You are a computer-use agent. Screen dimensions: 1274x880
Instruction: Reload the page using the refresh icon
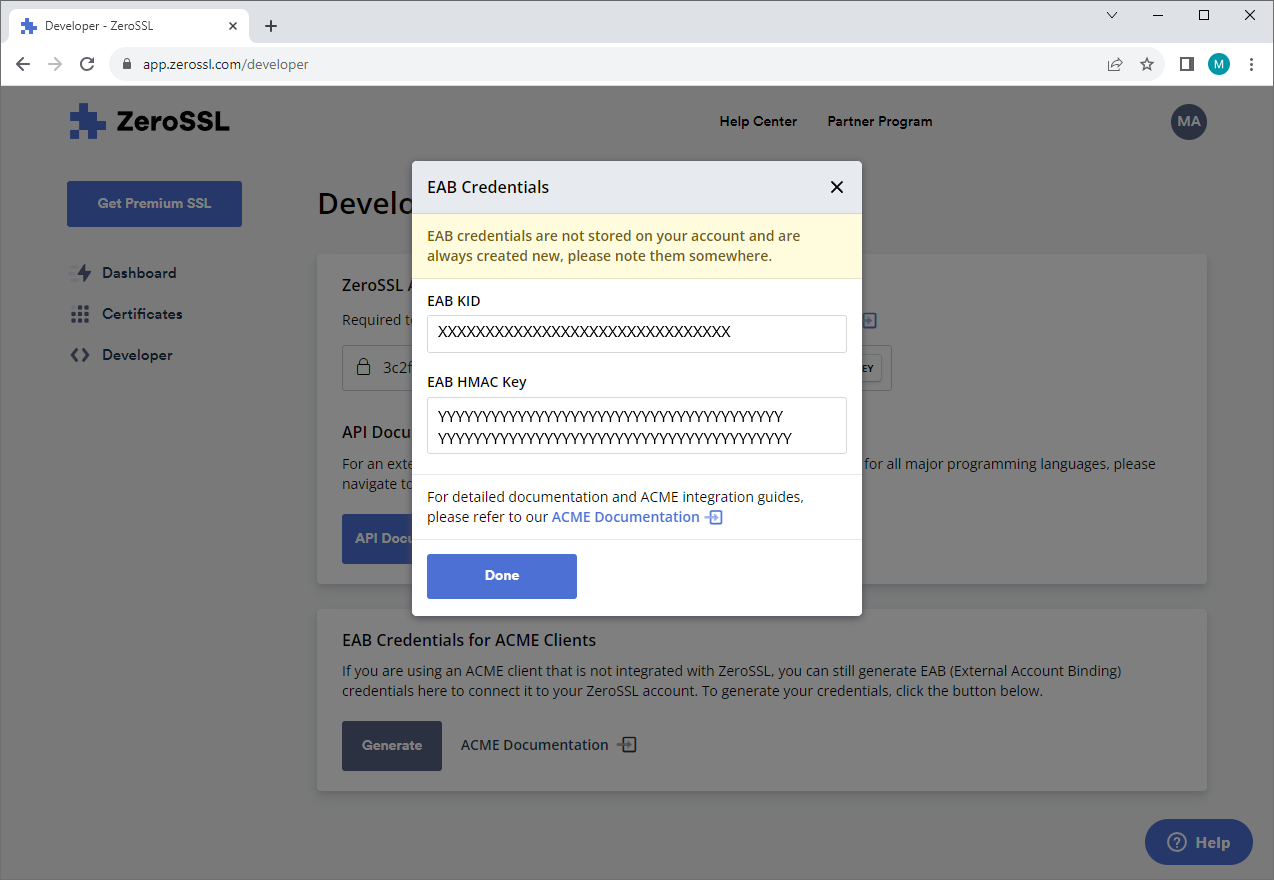tap(87, 63)
